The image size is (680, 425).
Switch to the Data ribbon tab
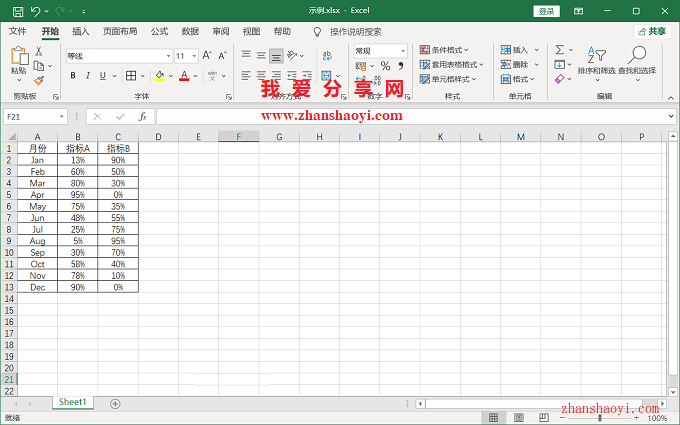tap(190, 31)
